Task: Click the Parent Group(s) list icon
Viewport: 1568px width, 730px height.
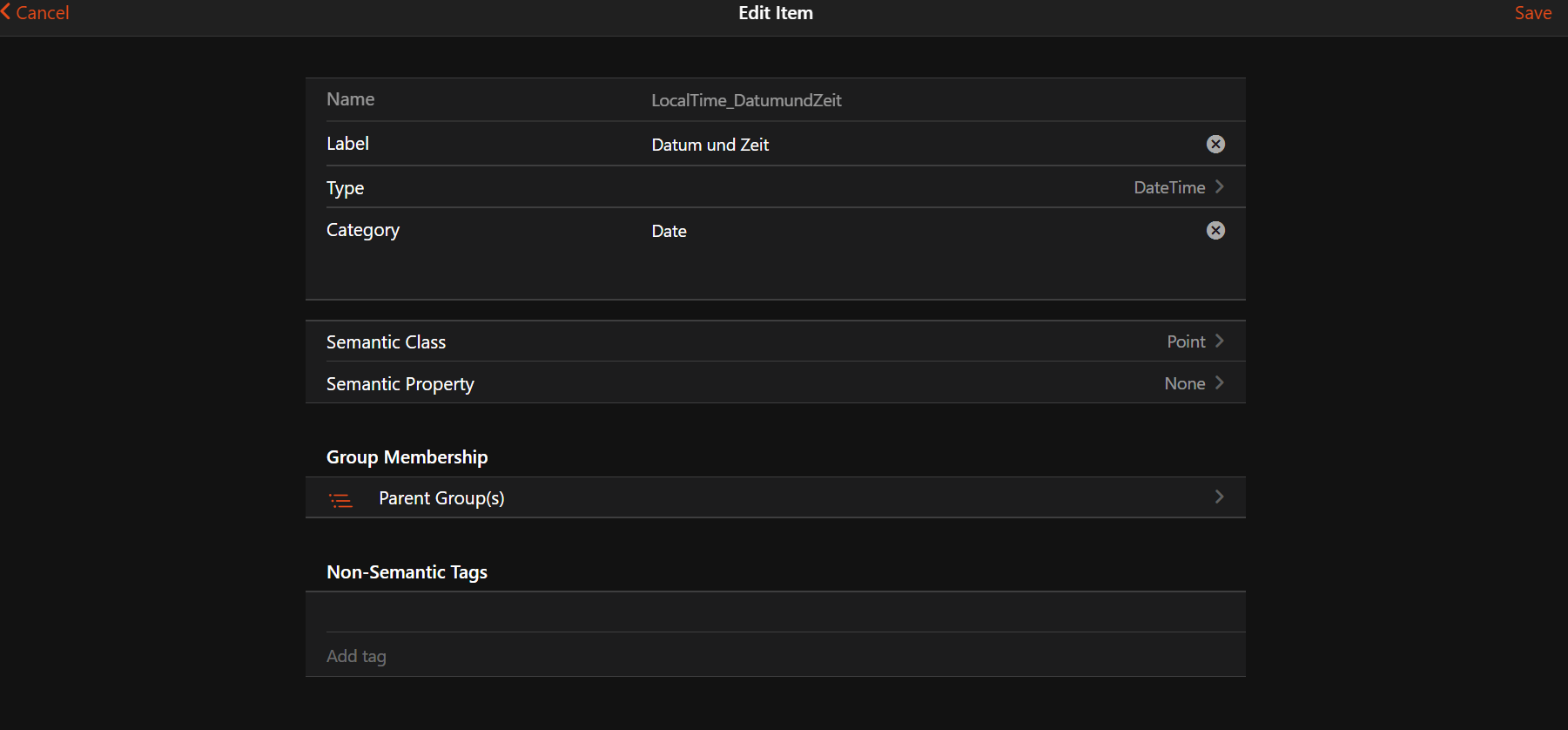Action: pos(340,499)
